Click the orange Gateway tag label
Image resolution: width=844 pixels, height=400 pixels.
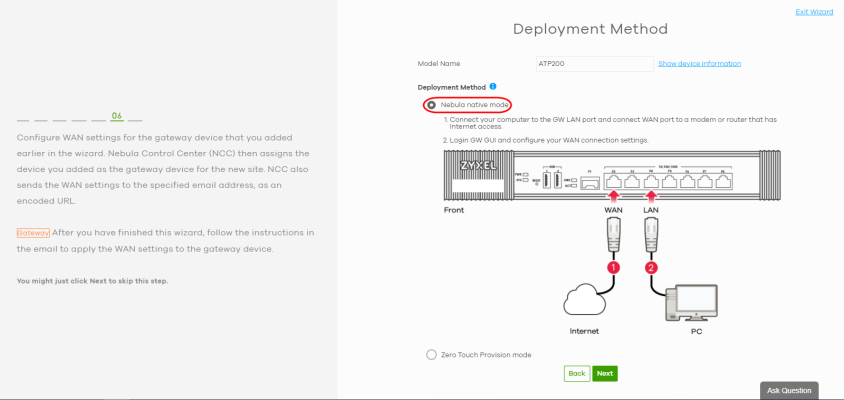point(33,232)
